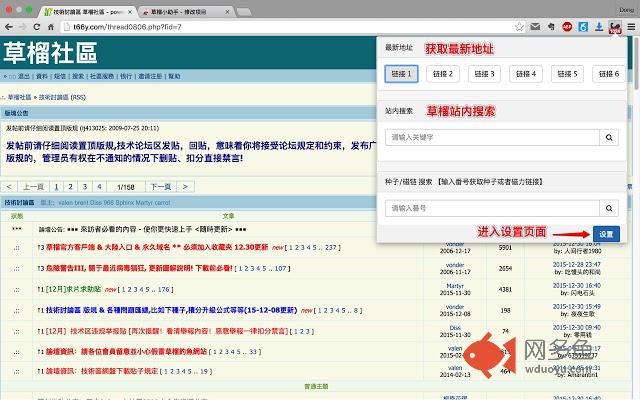This screenshot has height=400, width=640.
Task: Click the 链接 6 button
Action: coord(609,74)
